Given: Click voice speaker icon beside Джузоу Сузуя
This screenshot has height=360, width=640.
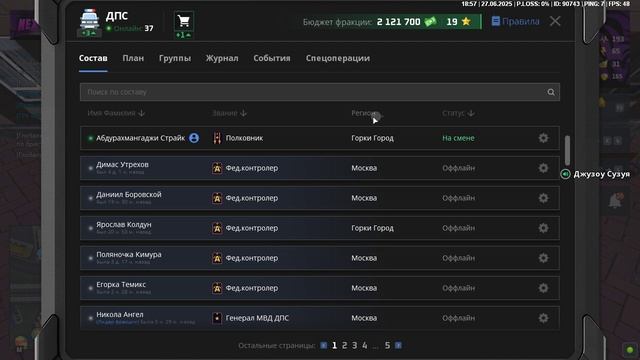Looking at the screenshot, I should point(565,174).
